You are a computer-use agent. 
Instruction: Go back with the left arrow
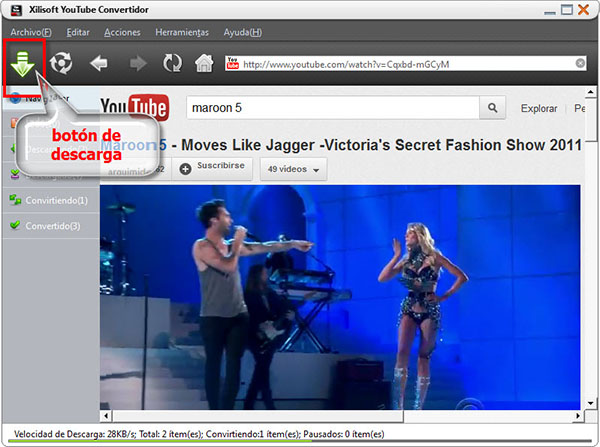click(x=99, y=63)
